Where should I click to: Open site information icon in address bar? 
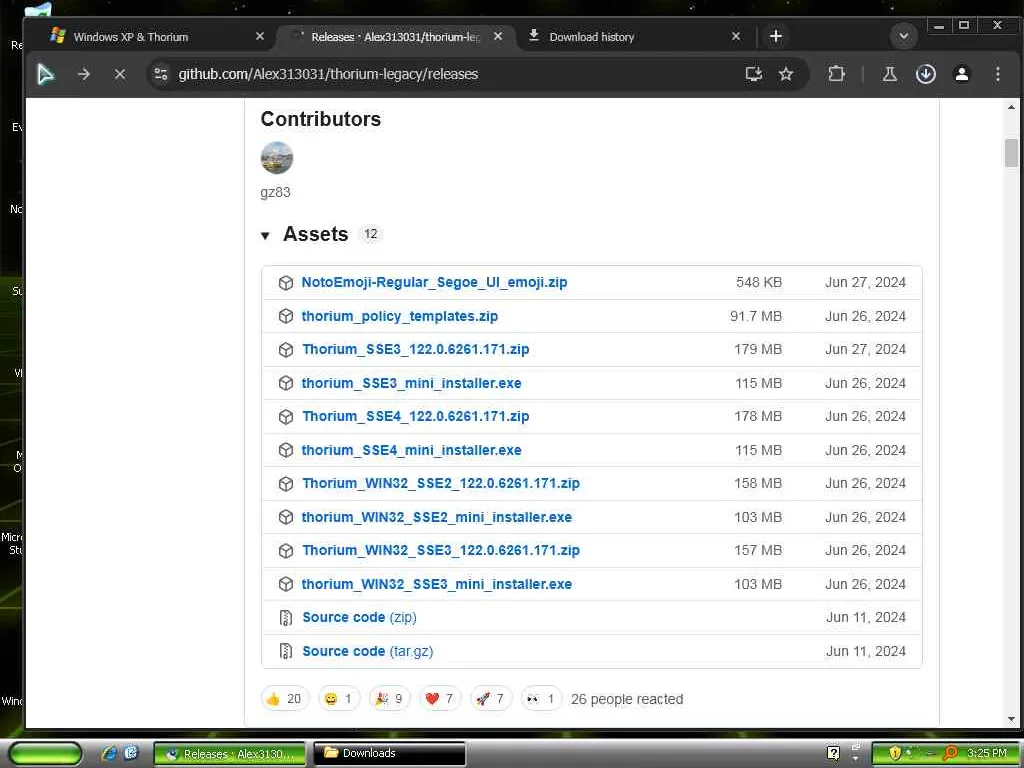coord(161,74)
